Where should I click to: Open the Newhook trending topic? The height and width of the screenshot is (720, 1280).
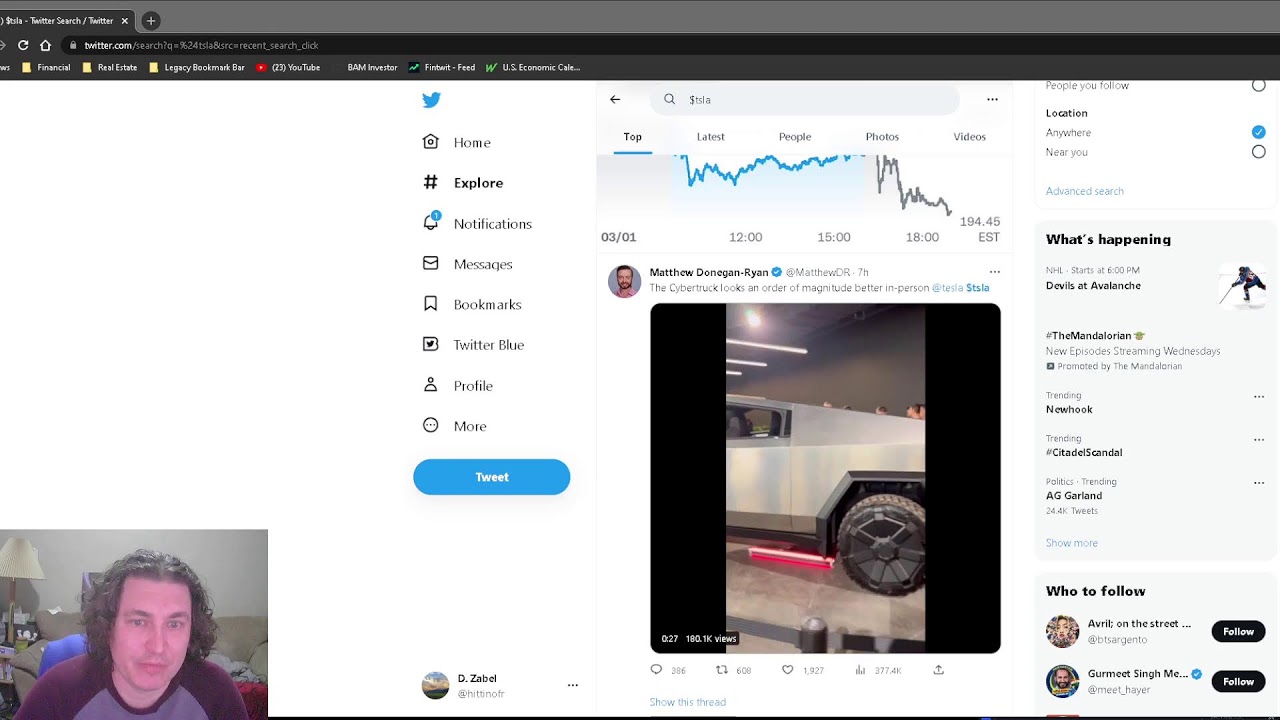point(1069,409)
